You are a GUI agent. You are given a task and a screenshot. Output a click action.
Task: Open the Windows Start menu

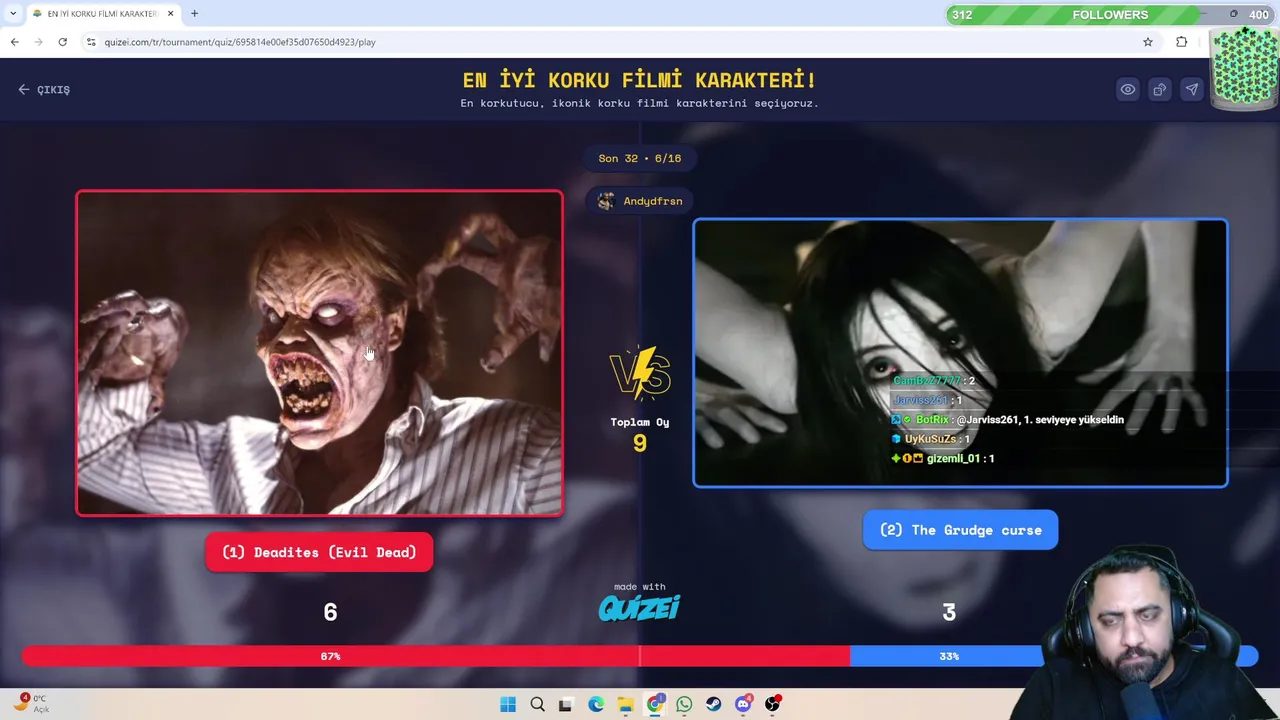point(508,704)
